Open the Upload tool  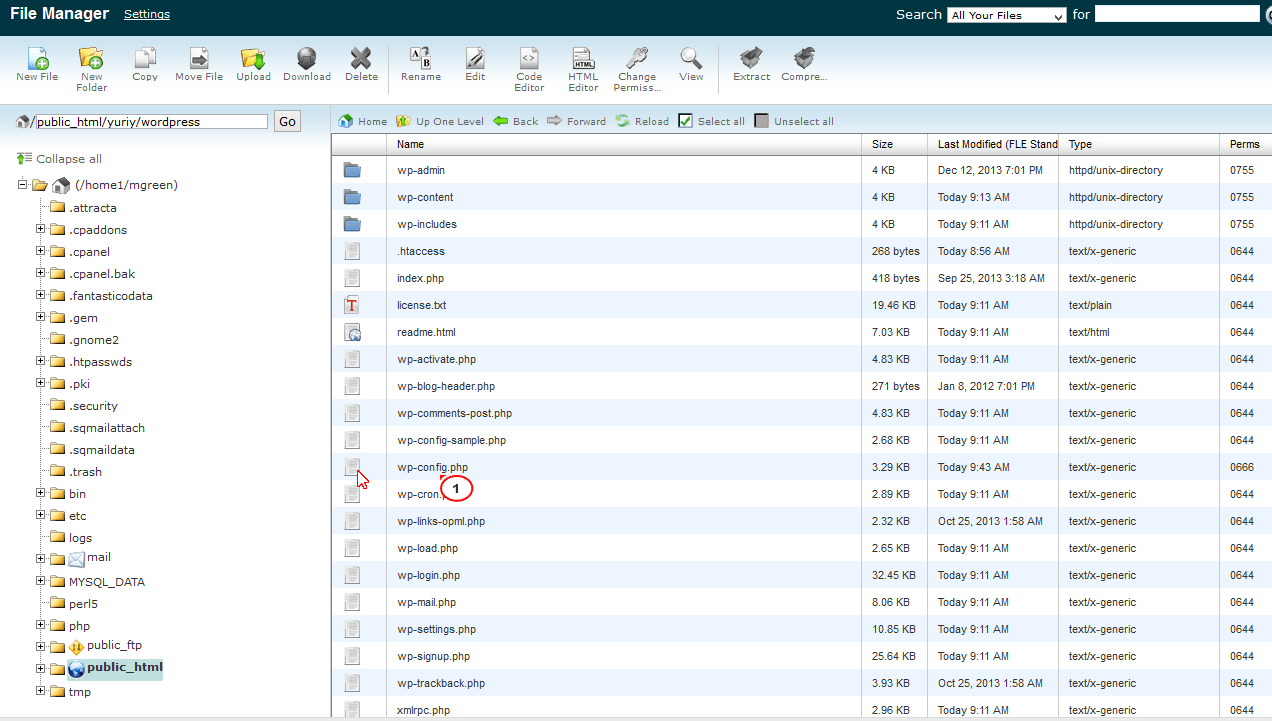coord(253,62)
